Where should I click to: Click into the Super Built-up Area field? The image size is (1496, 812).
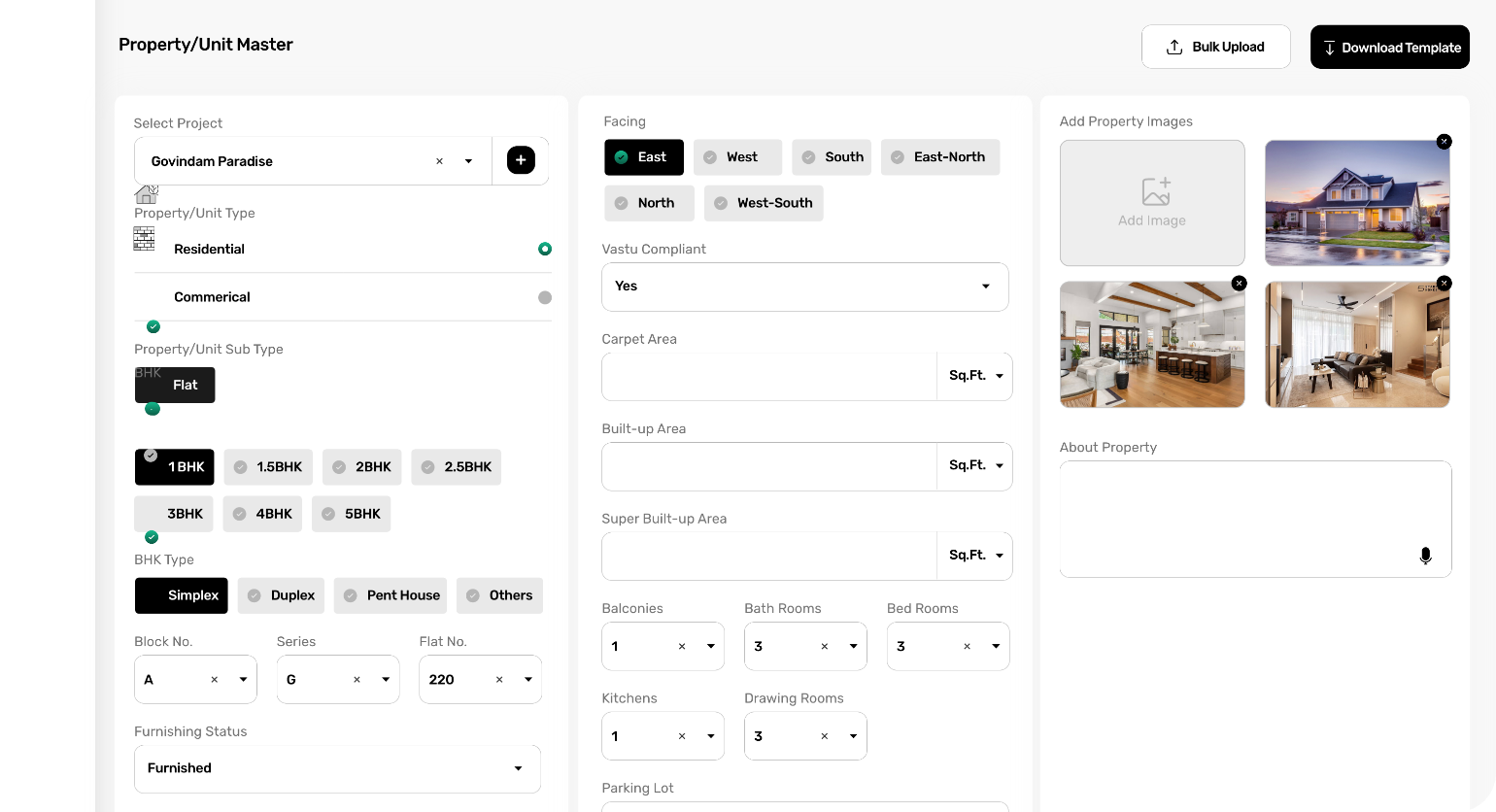(769, 556)
